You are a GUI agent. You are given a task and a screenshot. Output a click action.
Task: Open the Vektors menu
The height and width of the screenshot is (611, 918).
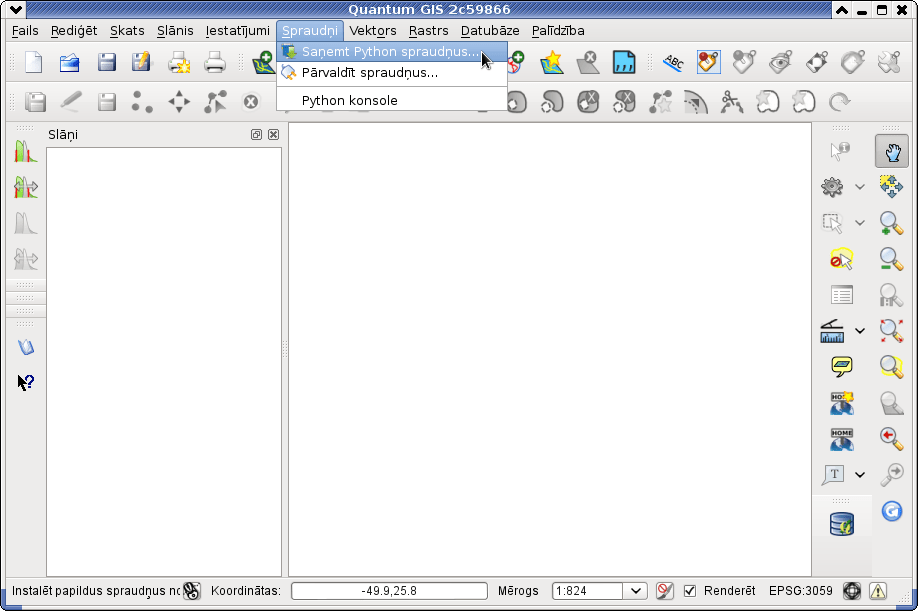pyautogui.click(x=373, y=30)
